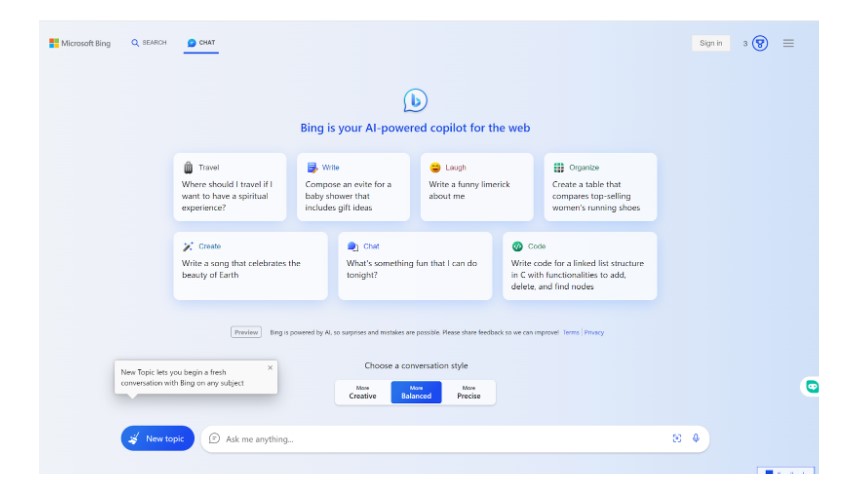Click the green chat widget on right edge
The image size is (853, 495).
coord(812,387)
